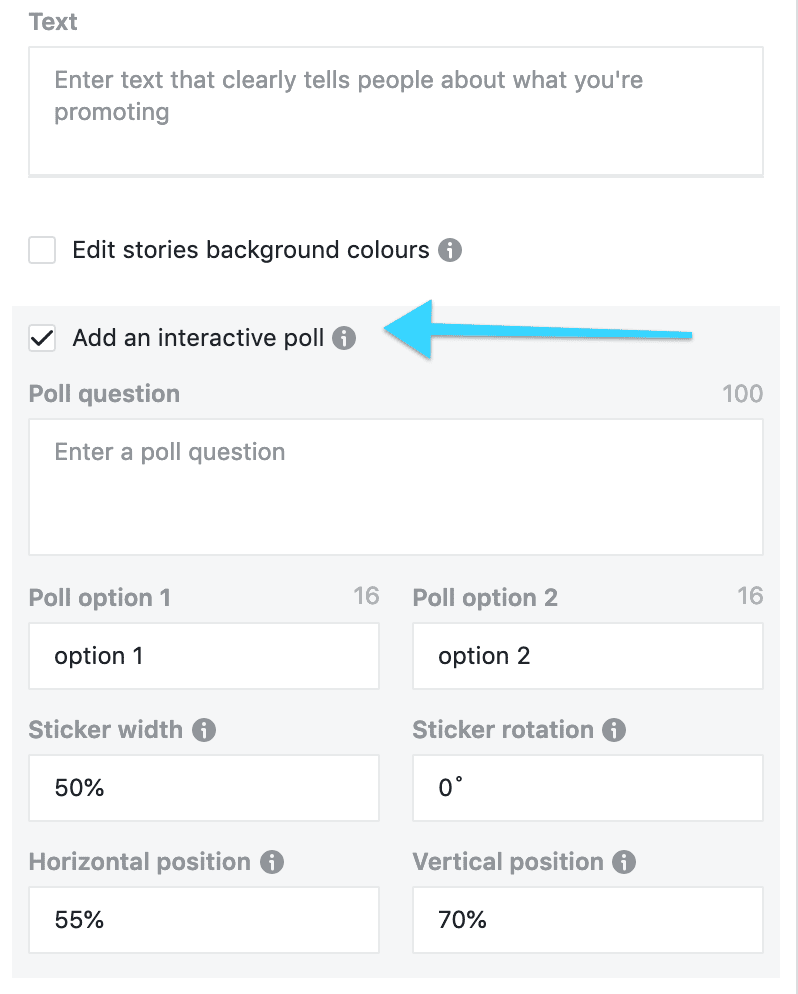This screenshot has height=994, width=798.
Task: Open Horizontal position info icon
Action: point(271,862)
